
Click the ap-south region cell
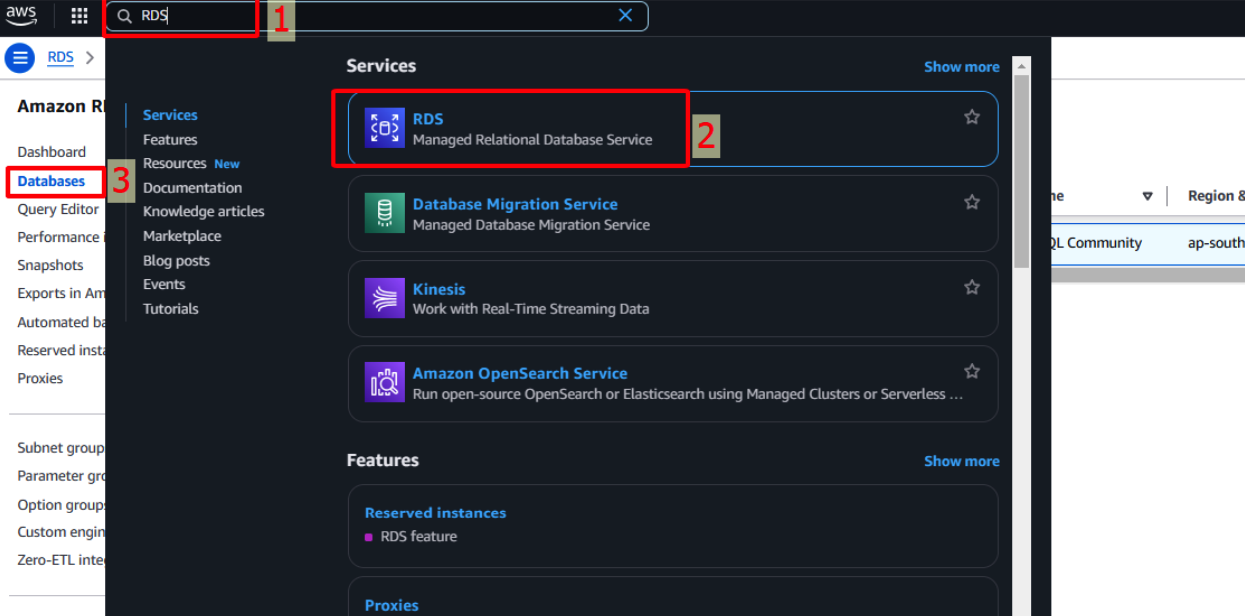pos(1216,242)
